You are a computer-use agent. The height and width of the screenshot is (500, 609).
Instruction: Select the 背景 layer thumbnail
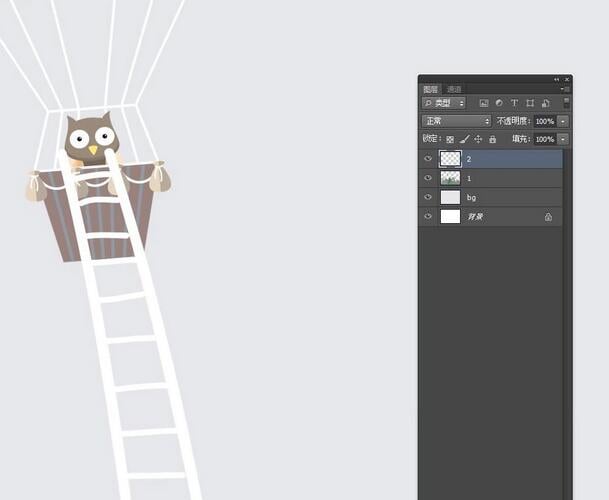point(450,216)
